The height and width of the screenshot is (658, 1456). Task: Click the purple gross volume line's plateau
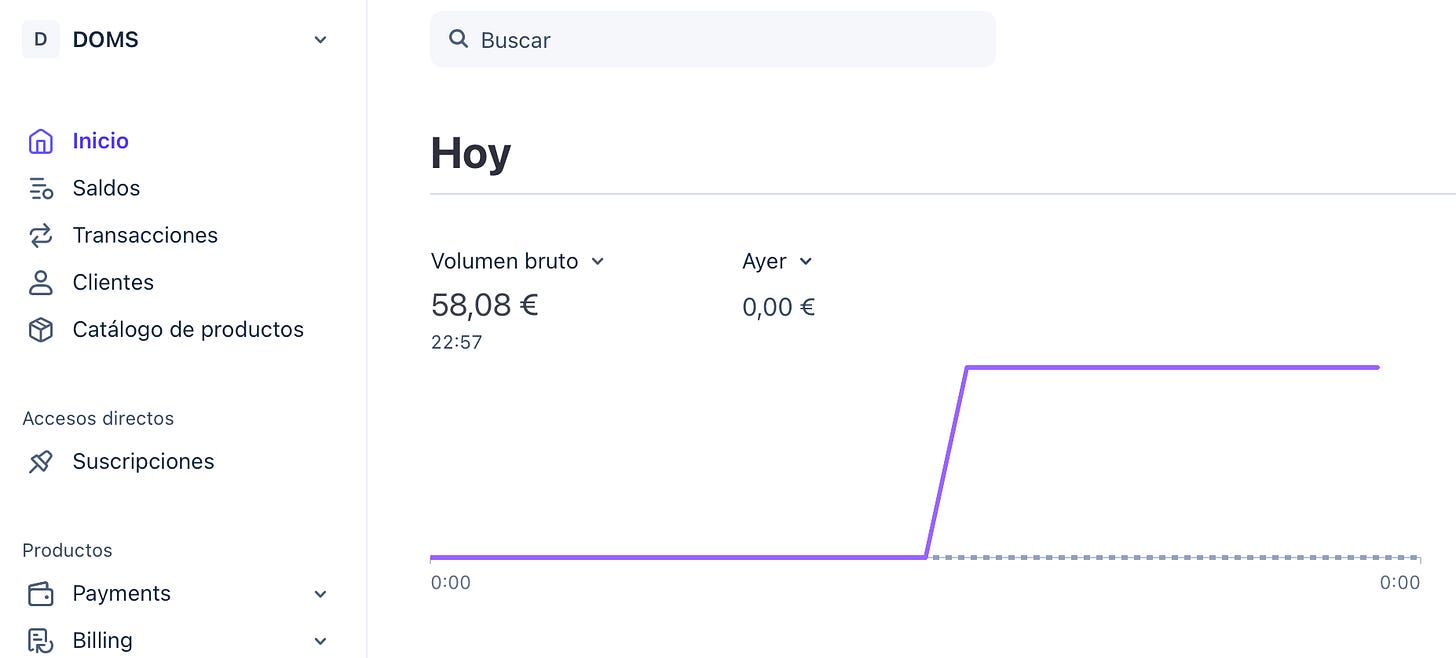(1172, 367)
